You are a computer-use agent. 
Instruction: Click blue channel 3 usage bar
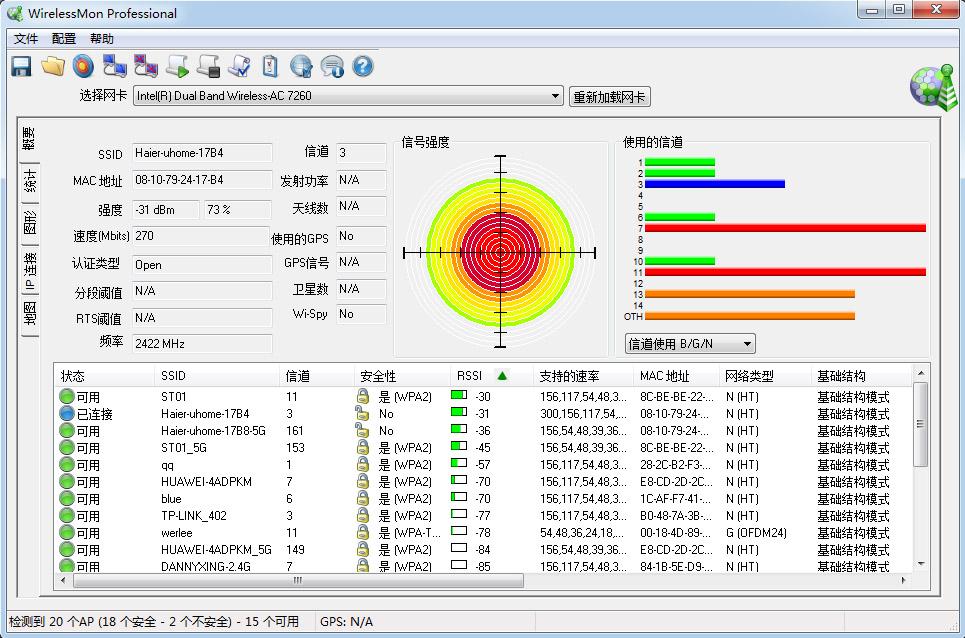tap(715, 184)
